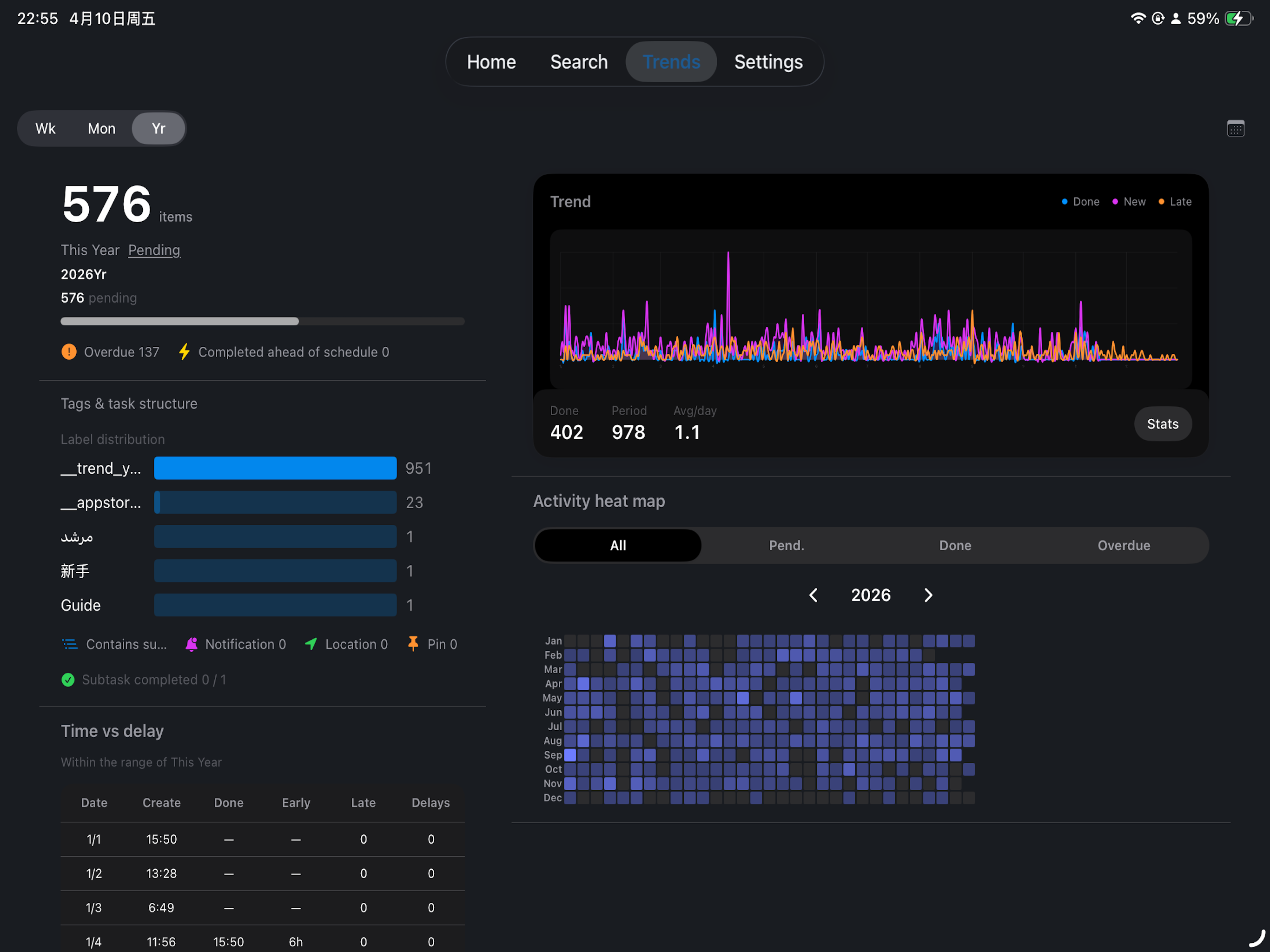Tap the user profile status icon

click(x=1175, y=19)
